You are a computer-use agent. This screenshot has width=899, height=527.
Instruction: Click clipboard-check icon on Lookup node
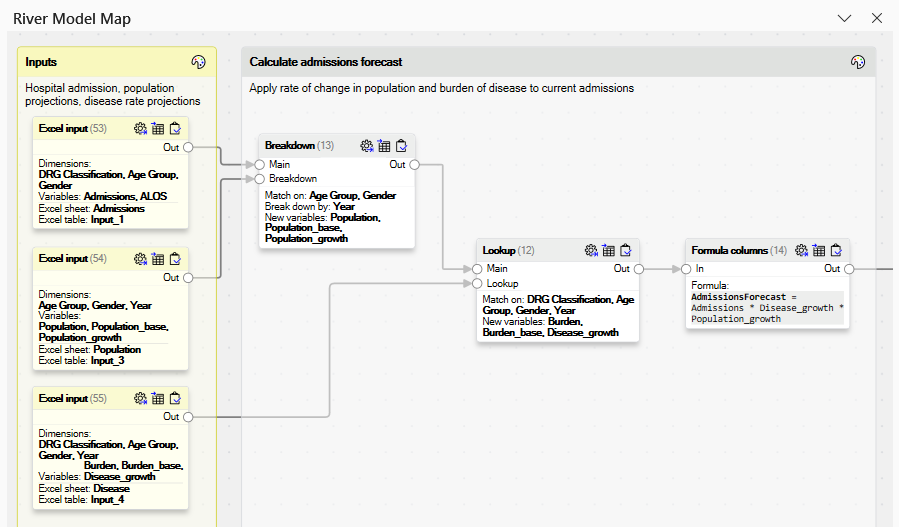(x=626, y=250)
